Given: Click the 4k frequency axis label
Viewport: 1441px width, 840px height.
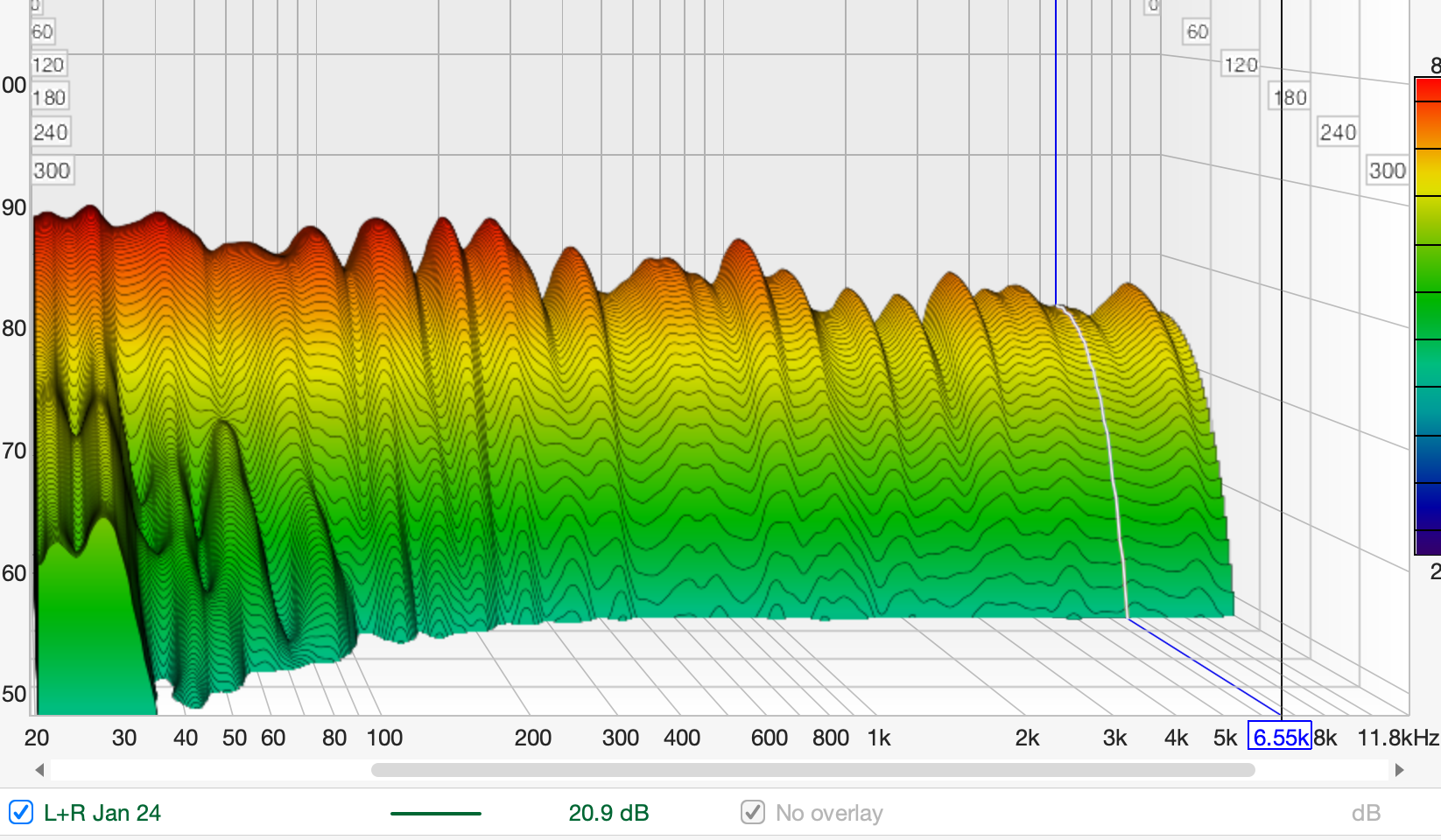Looking at the screenshot, I should pyautogui.click(x=1177, y=738).
